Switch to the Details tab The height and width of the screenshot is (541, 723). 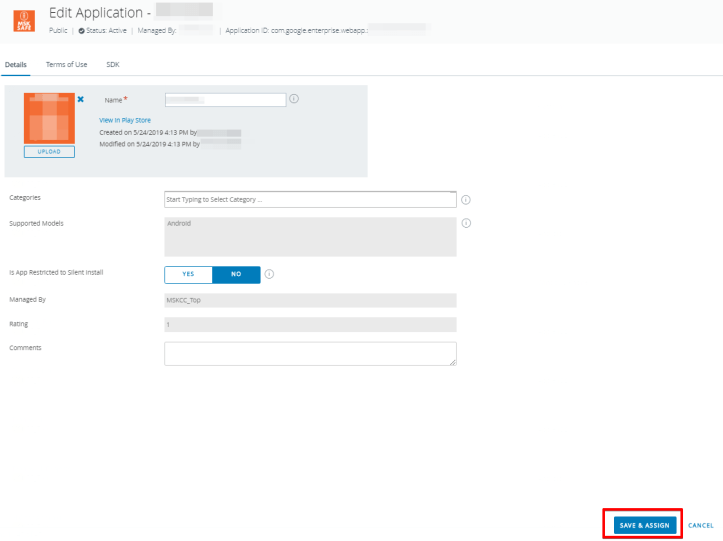(16, 64)
